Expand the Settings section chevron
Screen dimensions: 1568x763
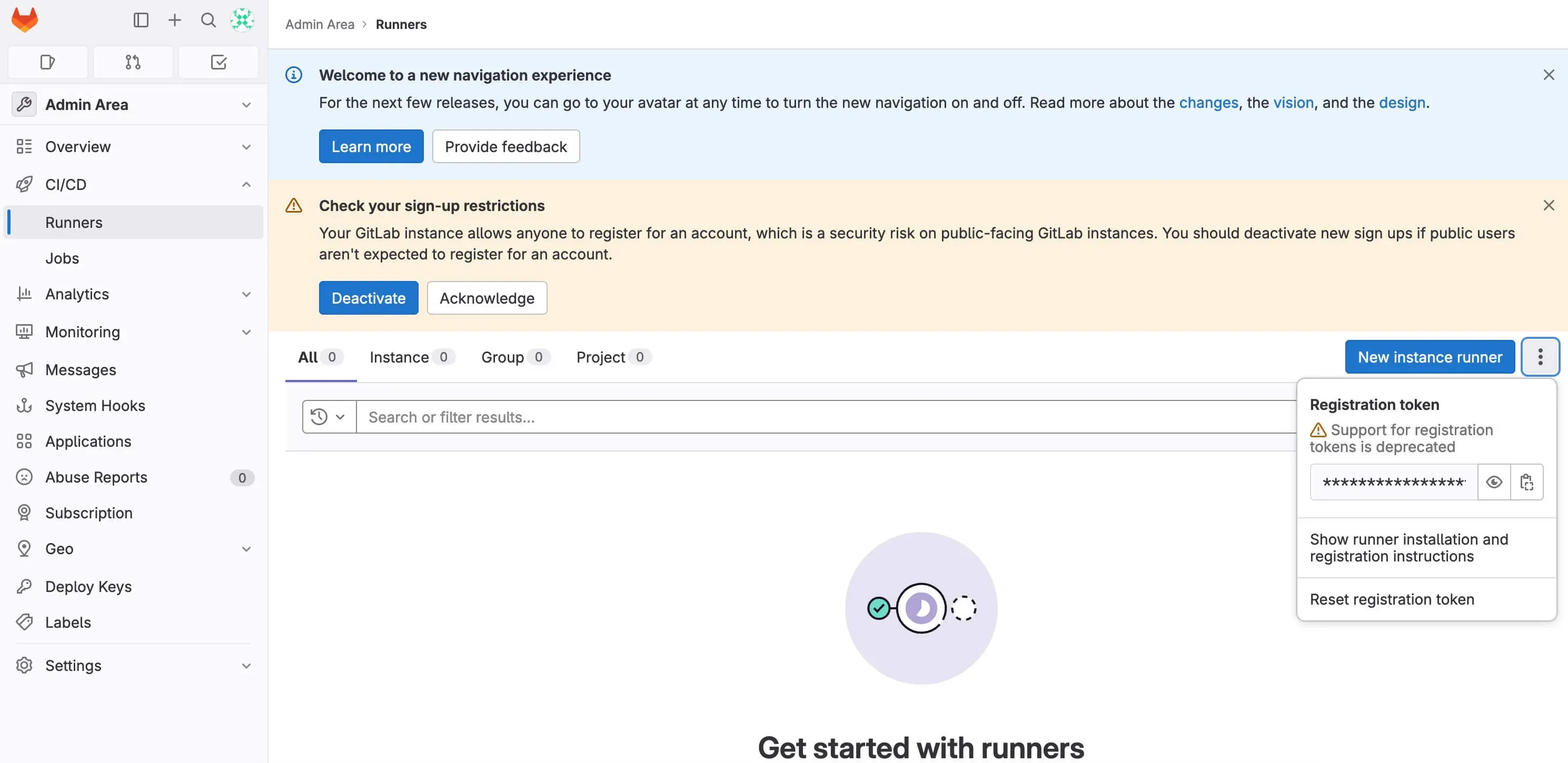(x=246, y=666)
